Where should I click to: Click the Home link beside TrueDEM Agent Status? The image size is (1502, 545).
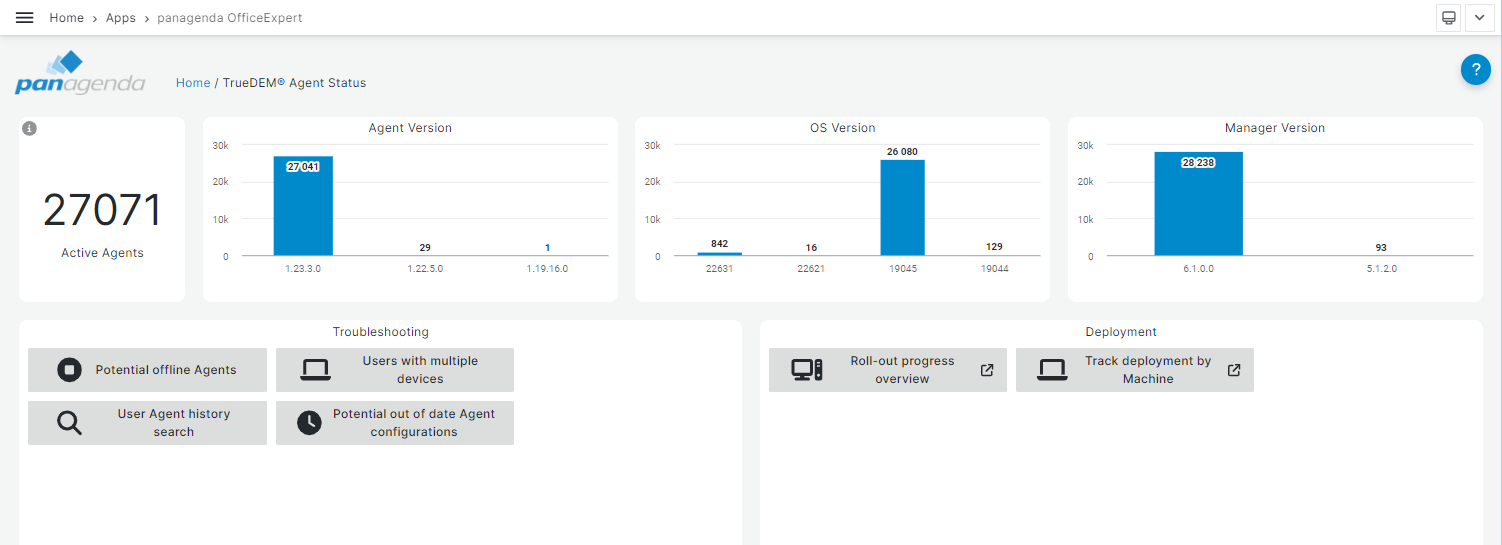pyautogui.click(x=193, y=83)
